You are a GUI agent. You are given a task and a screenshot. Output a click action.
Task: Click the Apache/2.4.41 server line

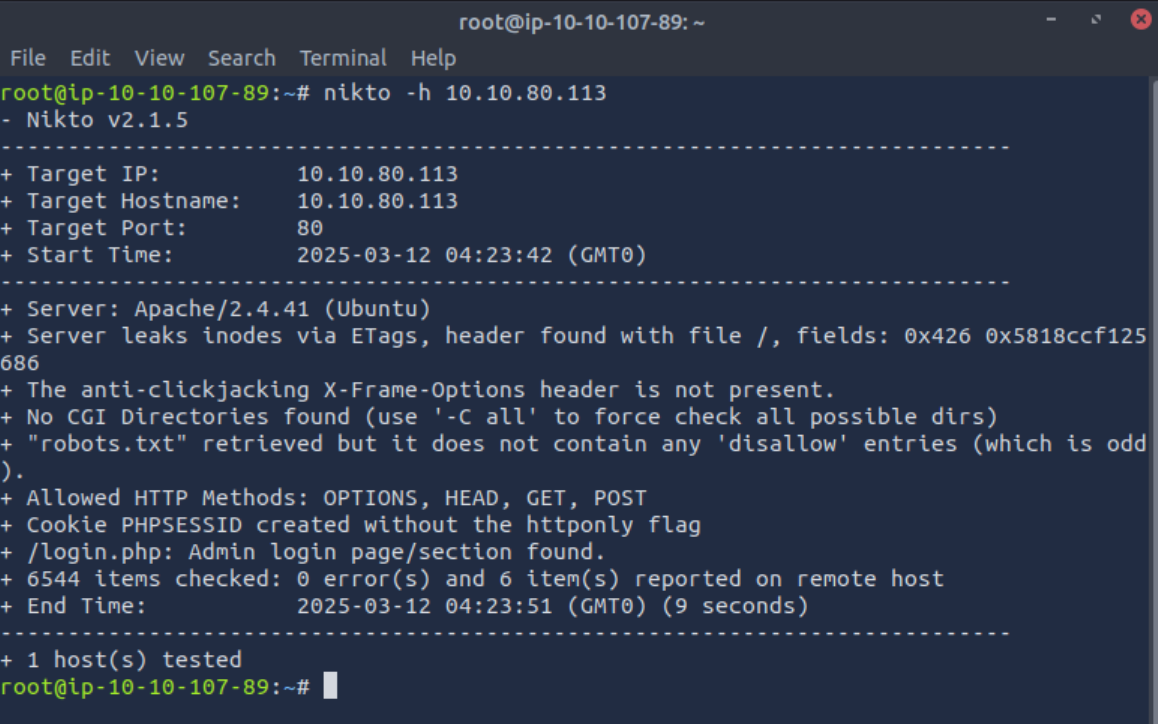tap(216, 308)
